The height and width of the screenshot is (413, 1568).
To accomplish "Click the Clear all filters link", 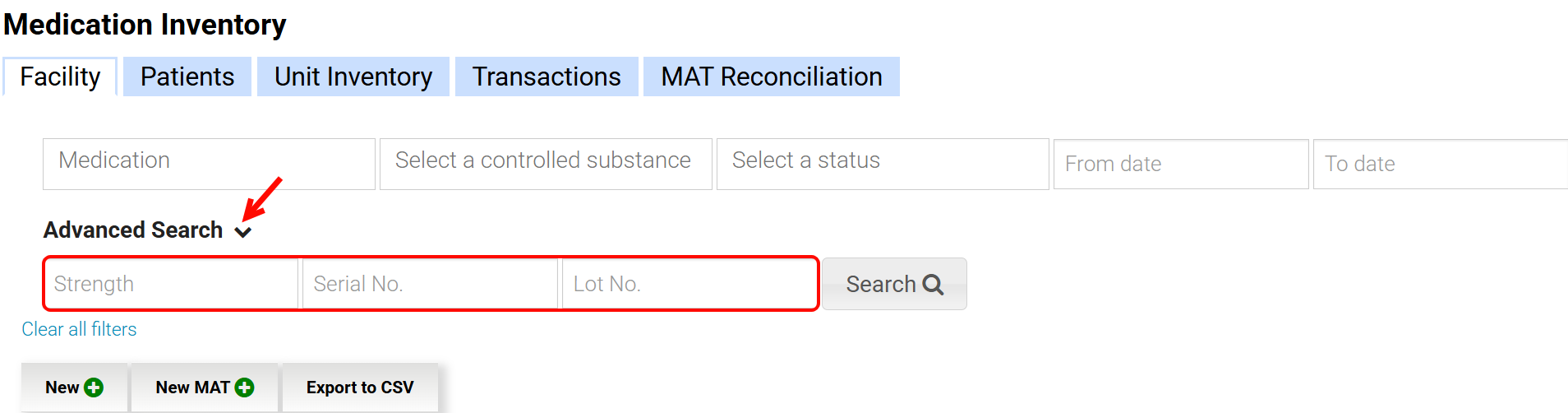I will (79, 329).
